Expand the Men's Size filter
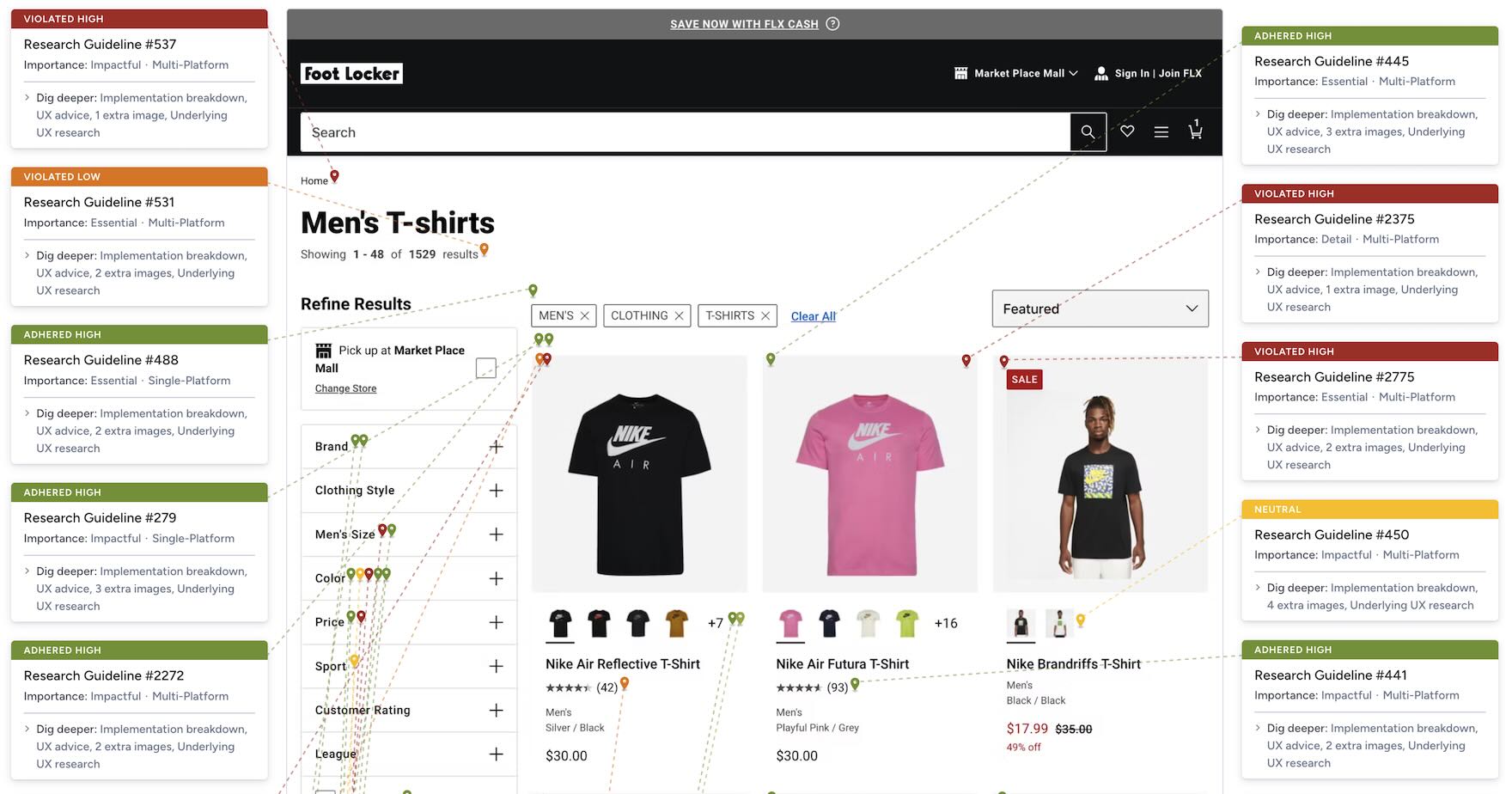The height and width of the screenshot is (794, 1512). pyautogui.click(x=409, y=534)
